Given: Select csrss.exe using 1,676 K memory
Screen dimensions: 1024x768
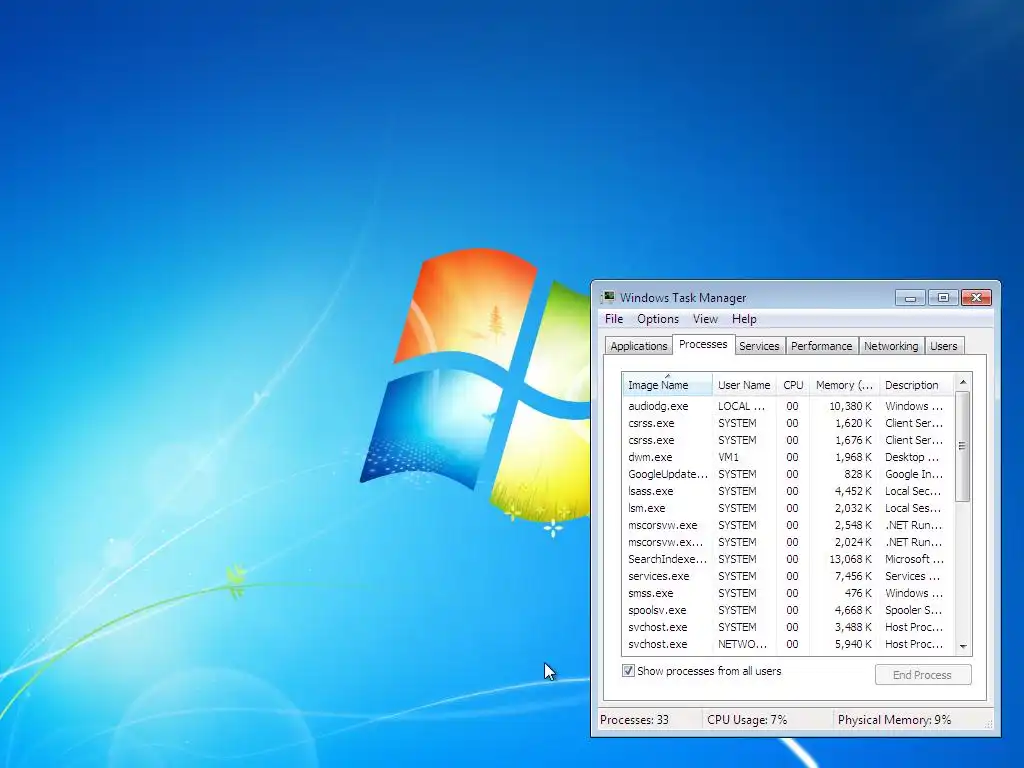Looking at the screenshot, I should (788, 440).
